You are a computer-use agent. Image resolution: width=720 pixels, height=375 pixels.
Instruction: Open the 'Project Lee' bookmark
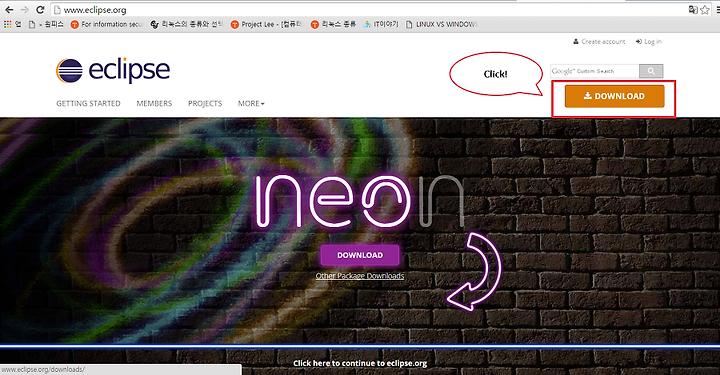[x=266, y=24]
